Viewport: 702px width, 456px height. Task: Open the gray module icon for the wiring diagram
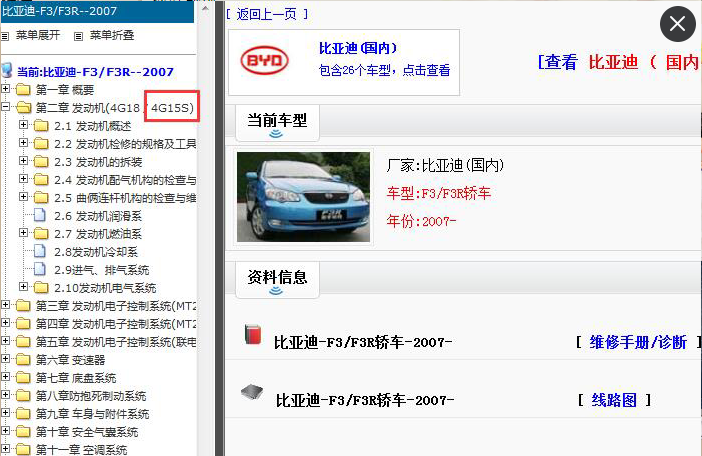point(252,392)
